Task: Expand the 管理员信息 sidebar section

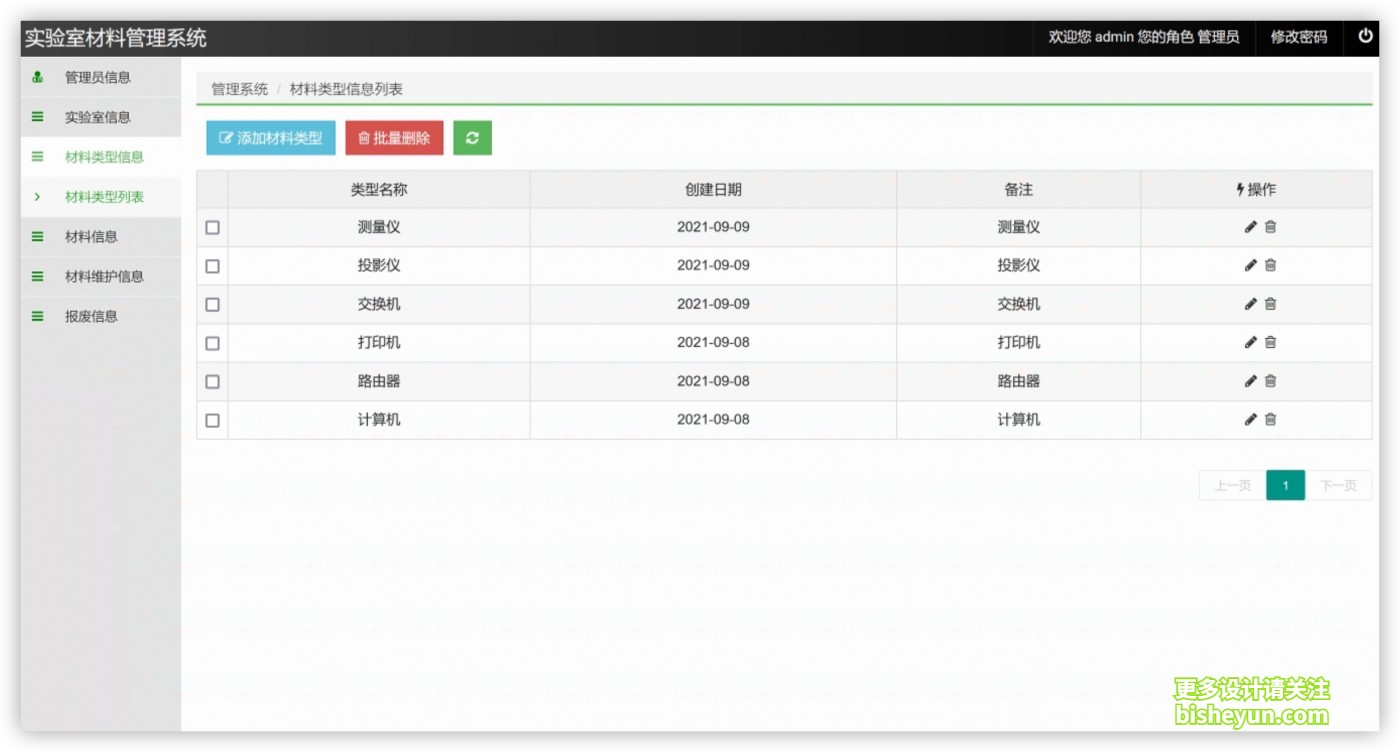Action: (100, 77)
